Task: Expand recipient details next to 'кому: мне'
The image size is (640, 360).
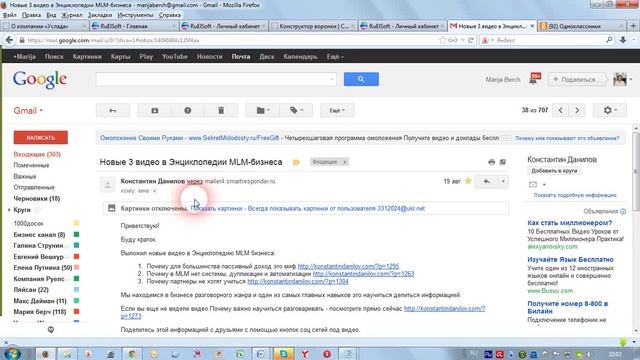Action: (154, 191)
